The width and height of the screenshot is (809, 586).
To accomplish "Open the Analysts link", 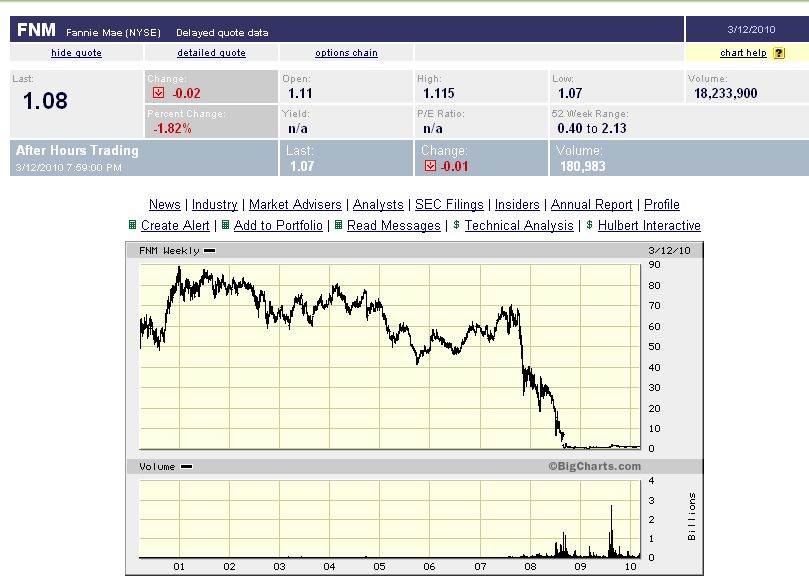I will coord(378,204).
